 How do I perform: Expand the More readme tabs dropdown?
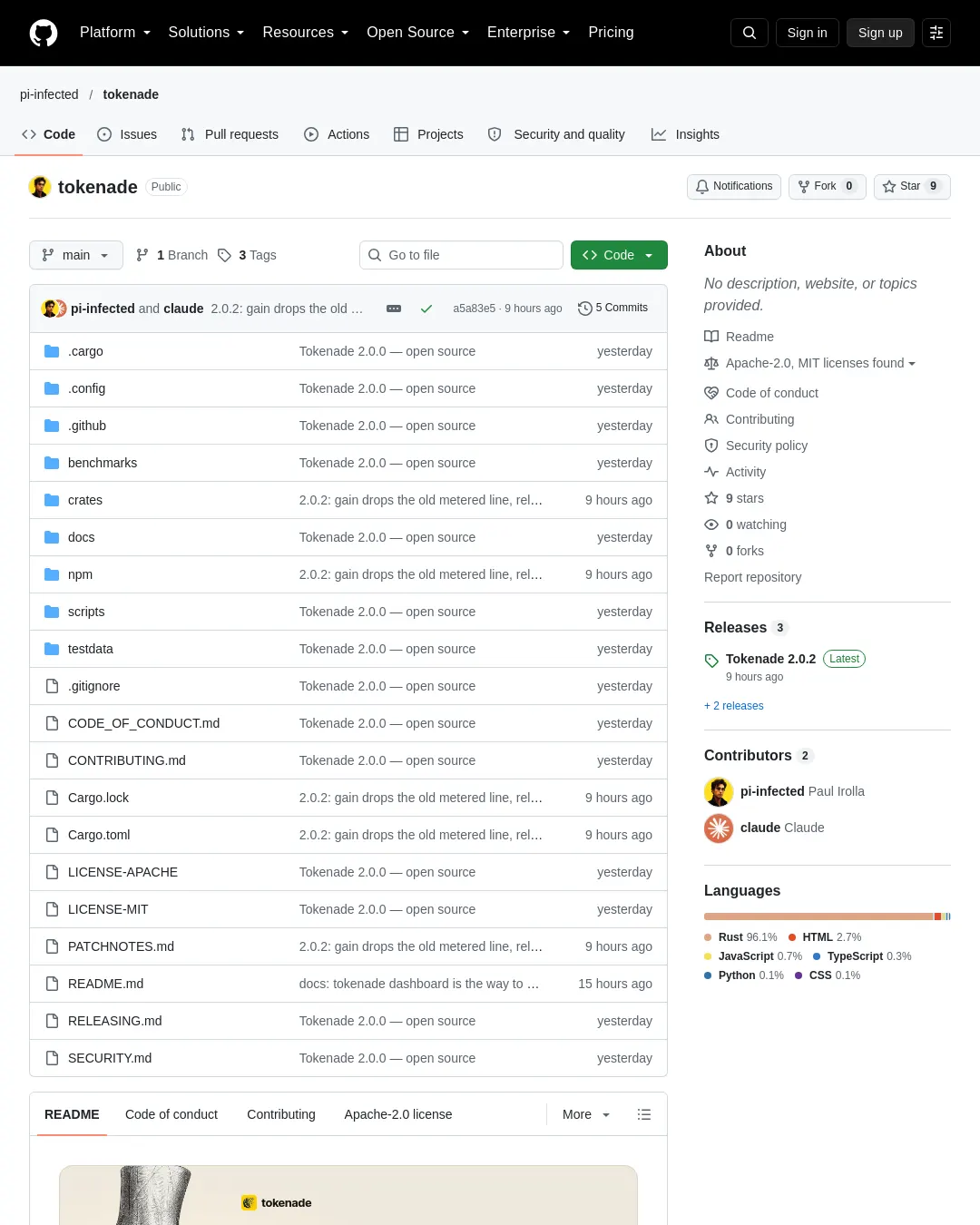[586, 1114]
